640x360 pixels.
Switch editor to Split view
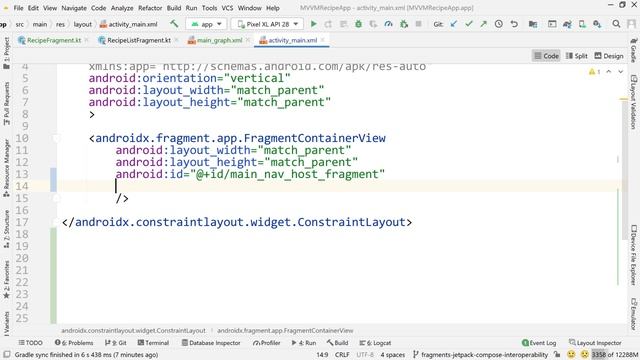576,56
